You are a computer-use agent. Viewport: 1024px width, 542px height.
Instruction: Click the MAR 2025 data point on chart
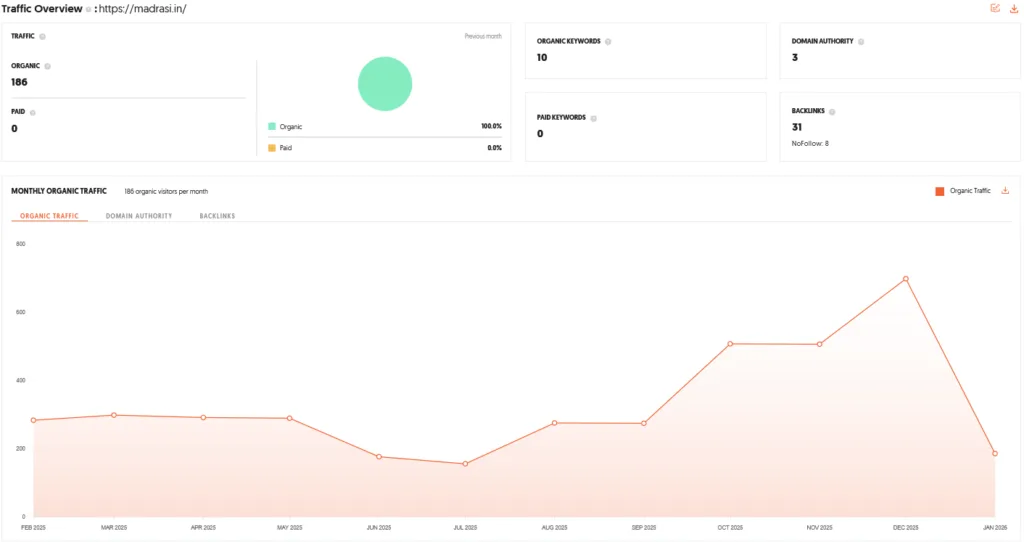tap(114, 415)
